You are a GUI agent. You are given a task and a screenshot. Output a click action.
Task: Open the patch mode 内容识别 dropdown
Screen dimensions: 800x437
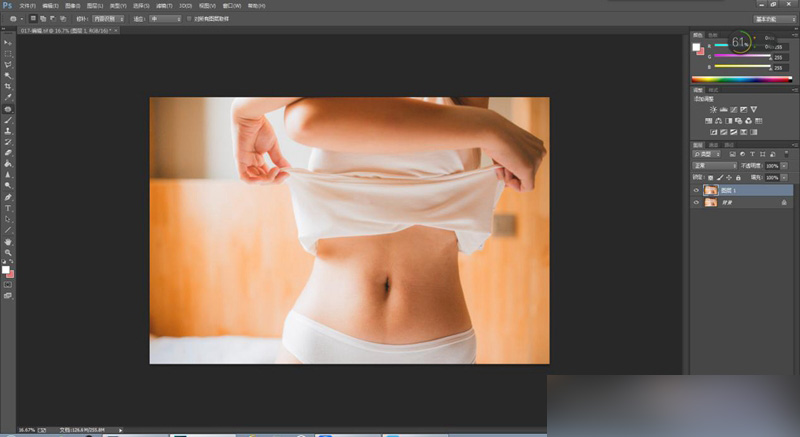109,19
